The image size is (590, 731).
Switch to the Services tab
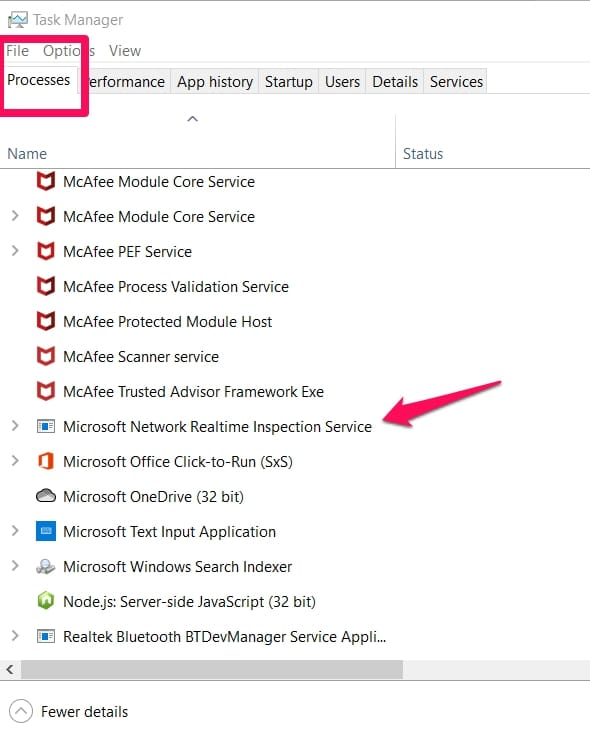(x=456, y=82)
